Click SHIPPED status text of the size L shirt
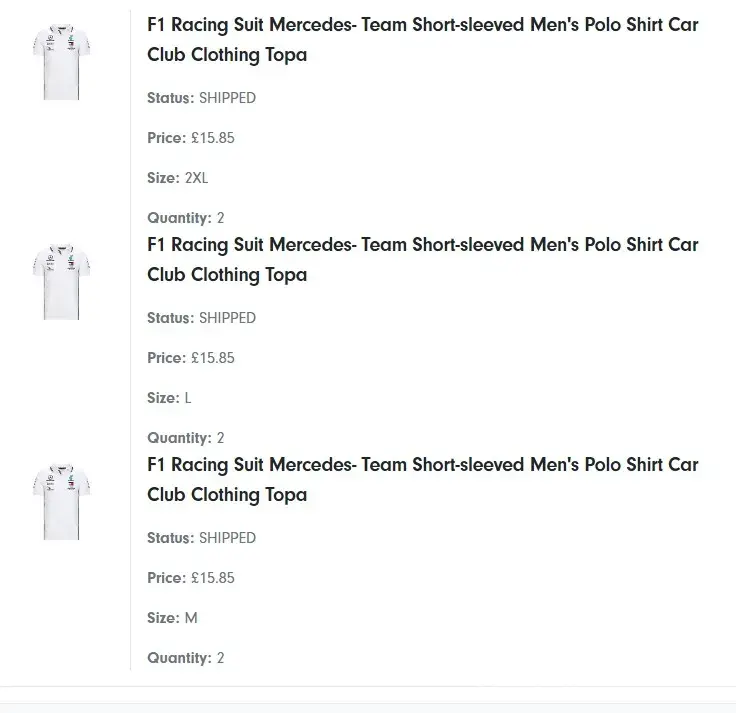The width and height of the screenshot is (736, 713). point(227,318)
